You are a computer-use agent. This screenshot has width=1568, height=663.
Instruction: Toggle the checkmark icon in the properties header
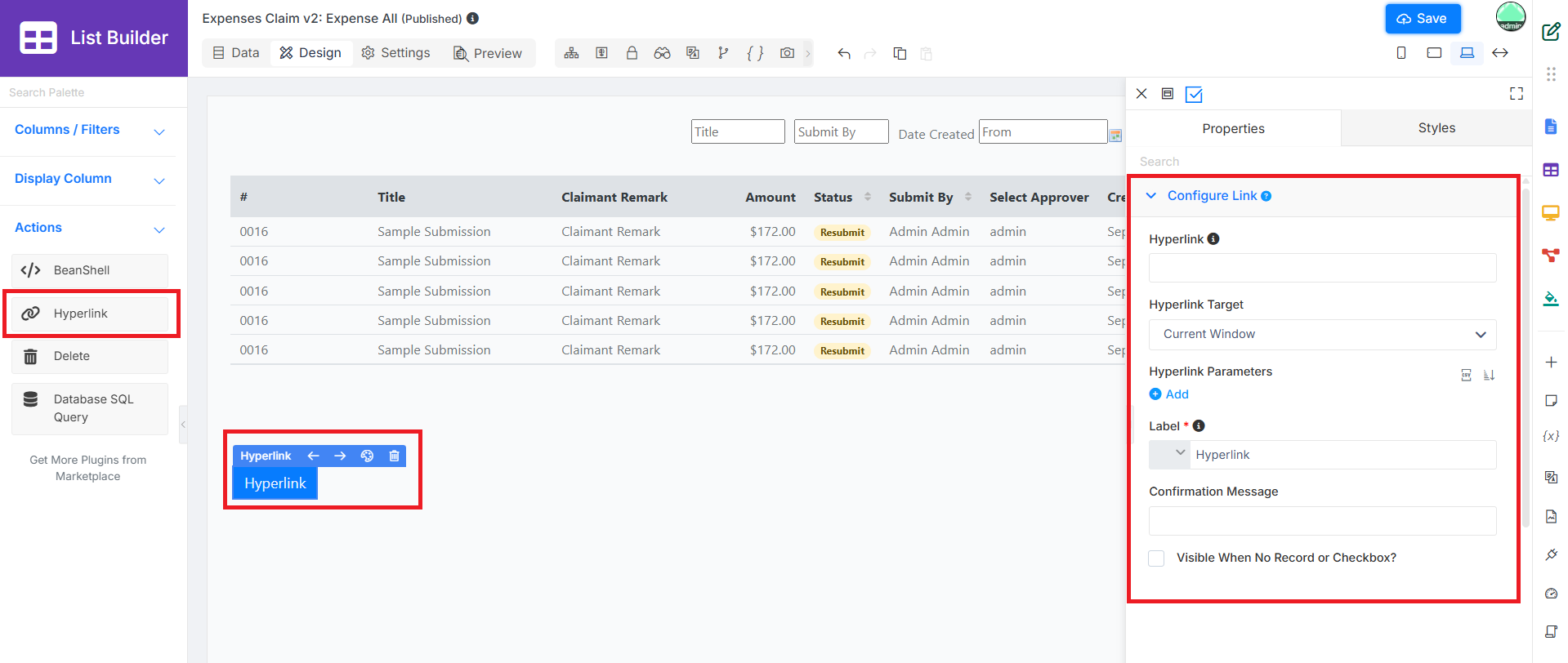[1194, 95]
